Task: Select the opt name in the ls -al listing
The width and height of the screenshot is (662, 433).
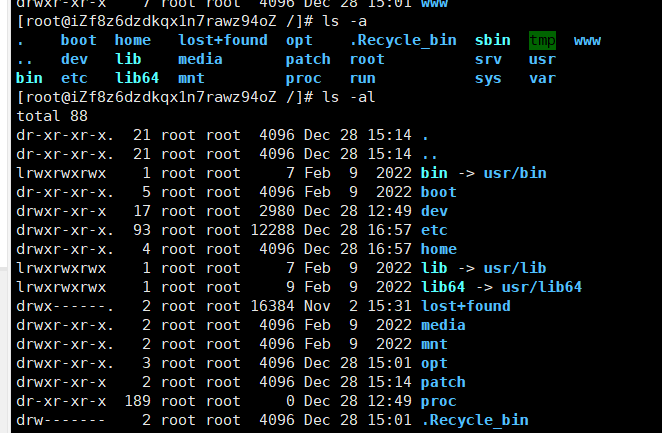Action: (x=434, y=363)
